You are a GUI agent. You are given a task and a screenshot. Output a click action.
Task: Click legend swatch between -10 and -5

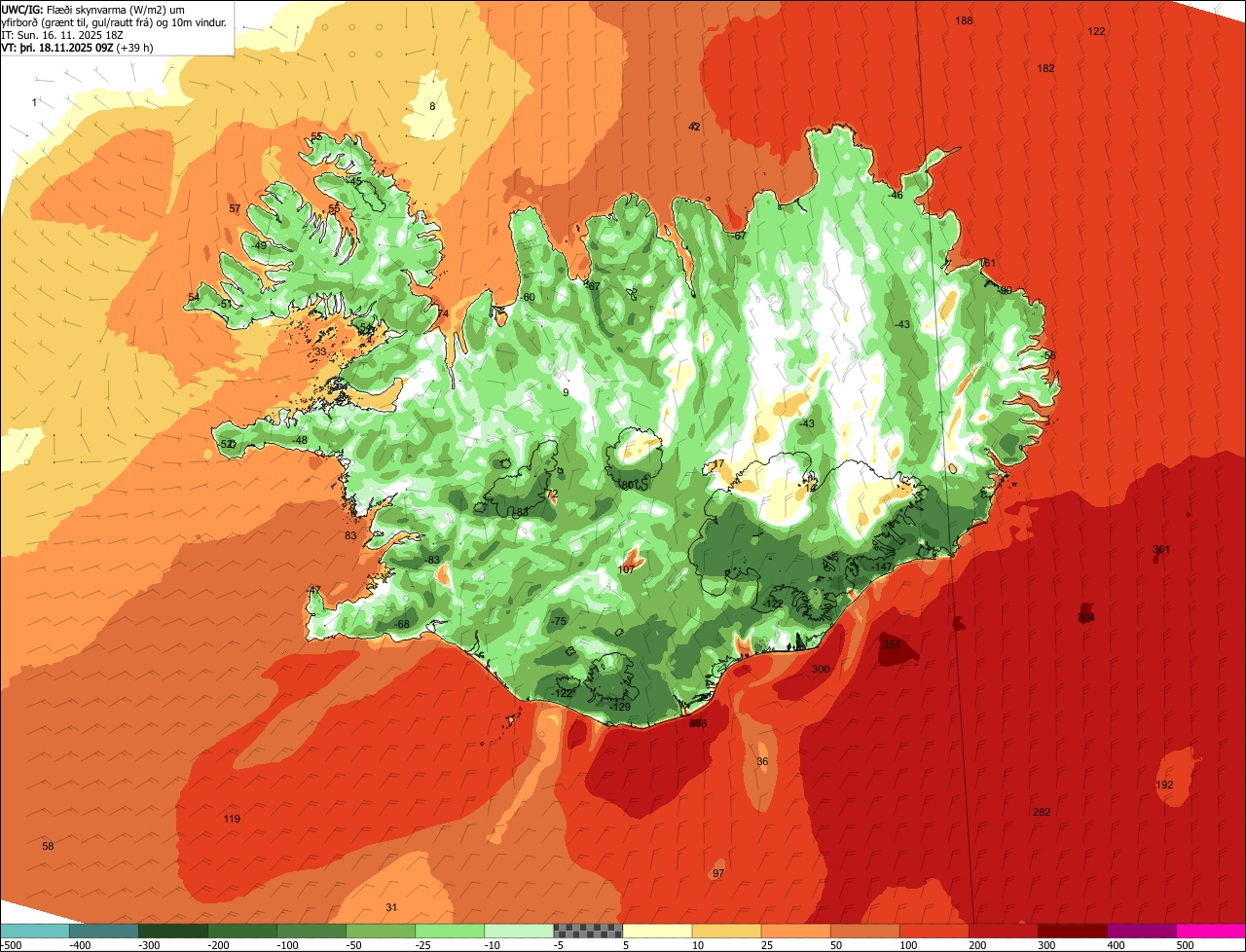click(x=519, y=931)
